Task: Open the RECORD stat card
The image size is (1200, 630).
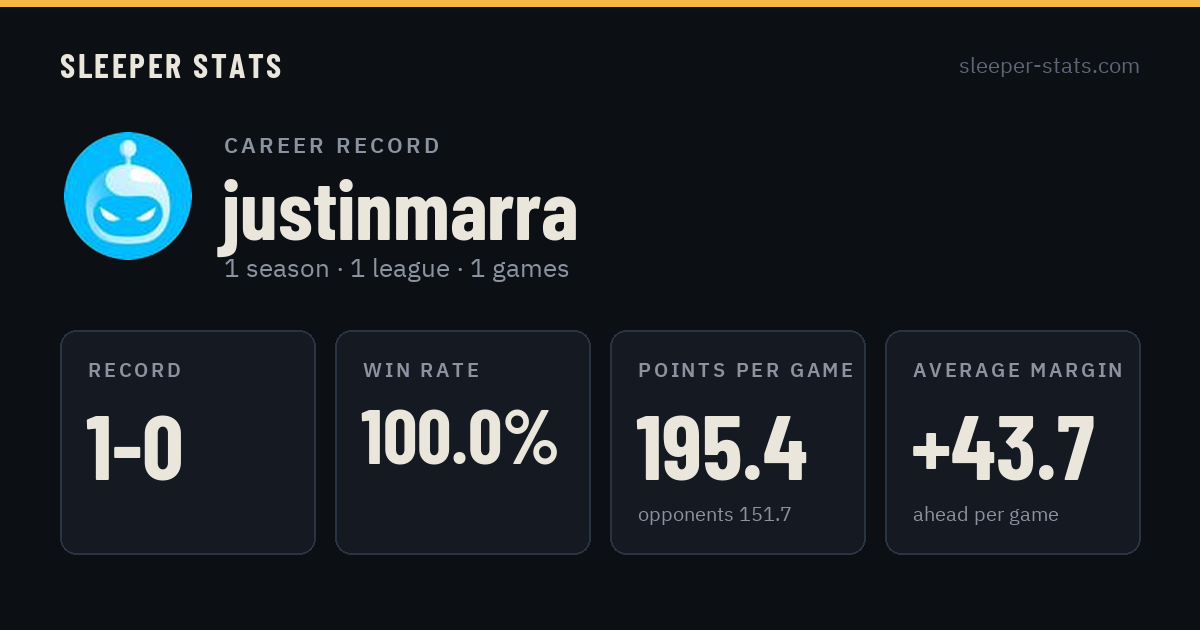Action: [188, 442]
